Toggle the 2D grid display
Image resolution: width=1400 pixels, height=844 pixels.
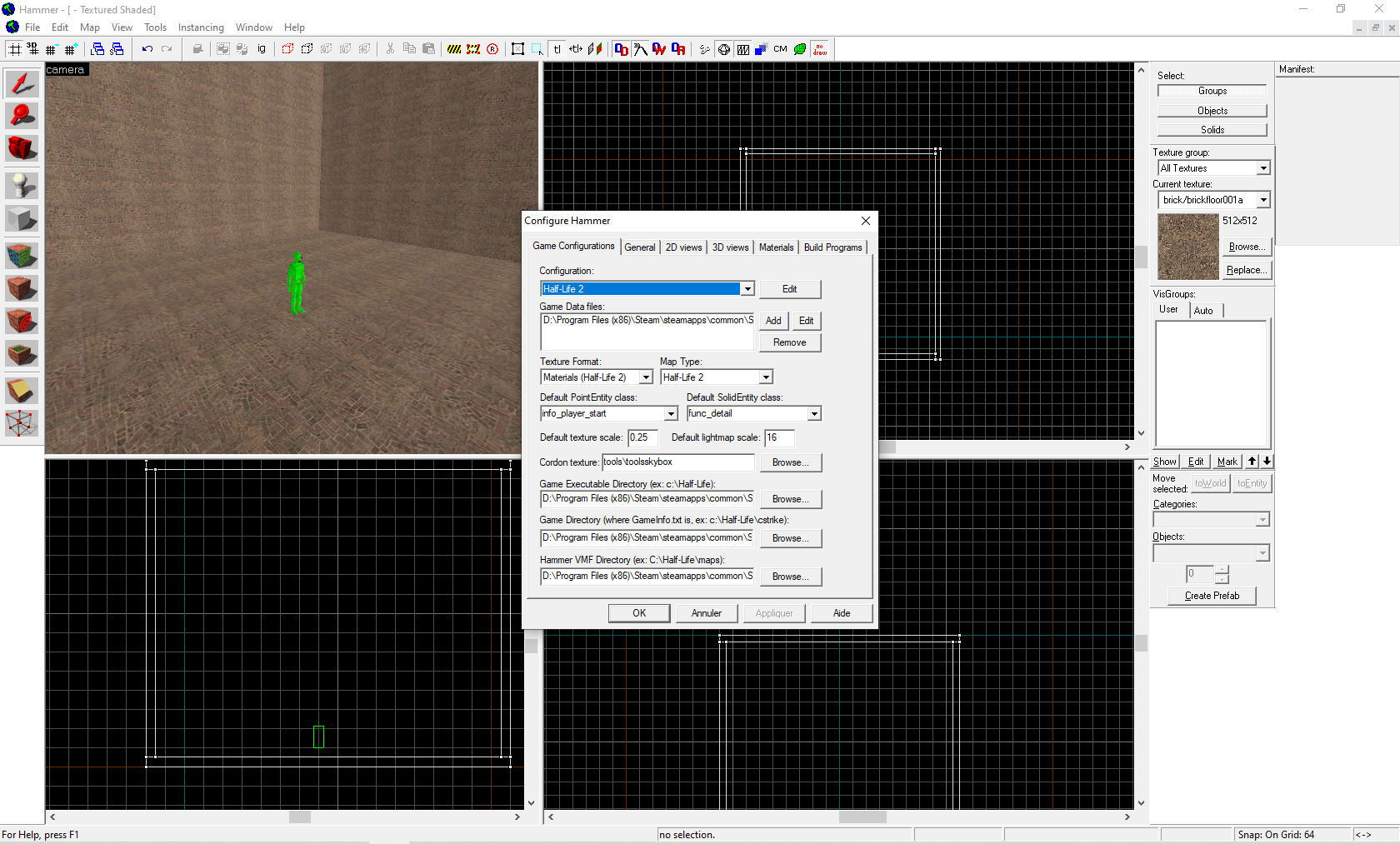click(x=15, y=49)
